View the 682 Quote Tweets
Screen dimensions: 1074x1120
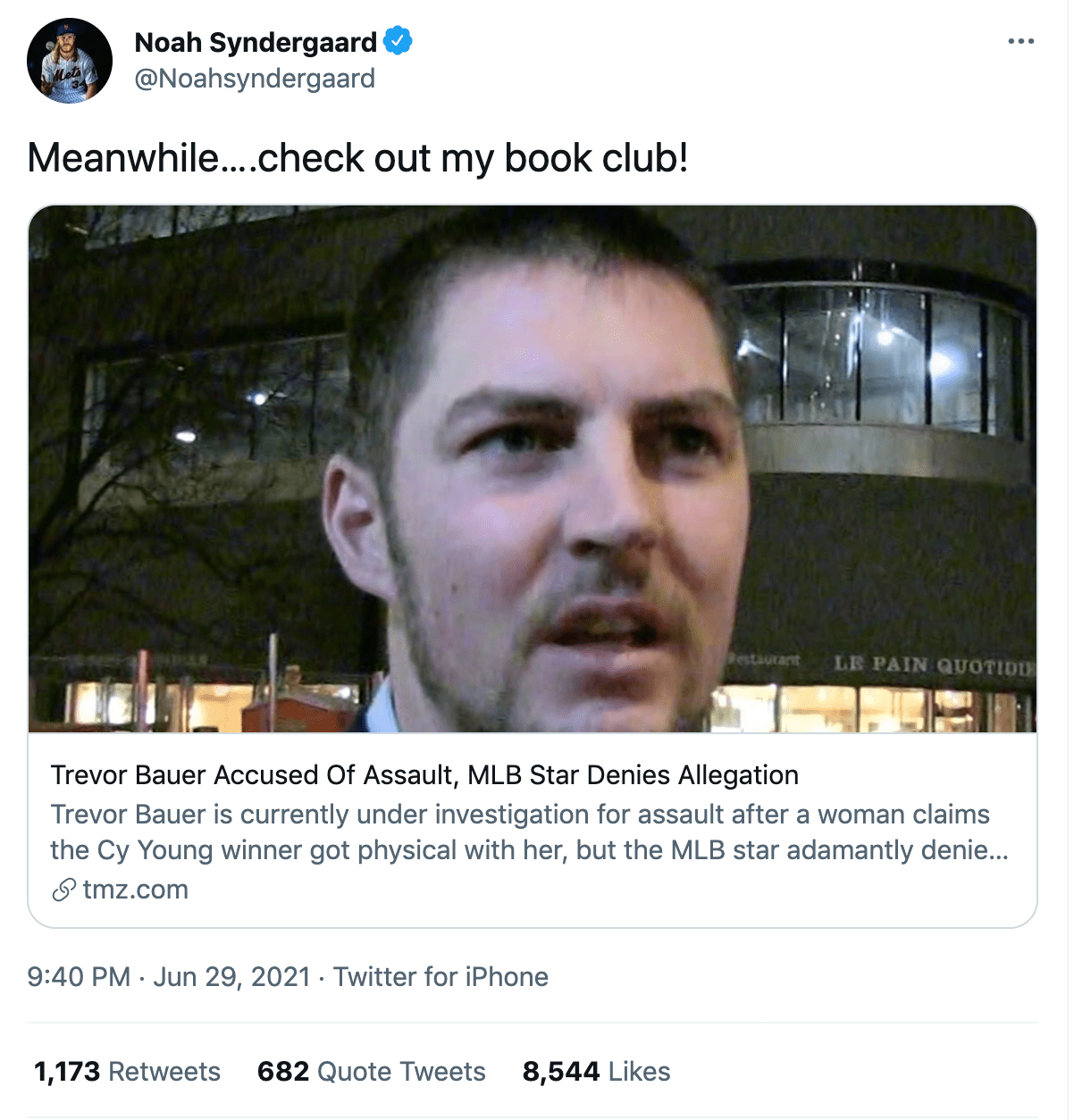(372, 1072)
